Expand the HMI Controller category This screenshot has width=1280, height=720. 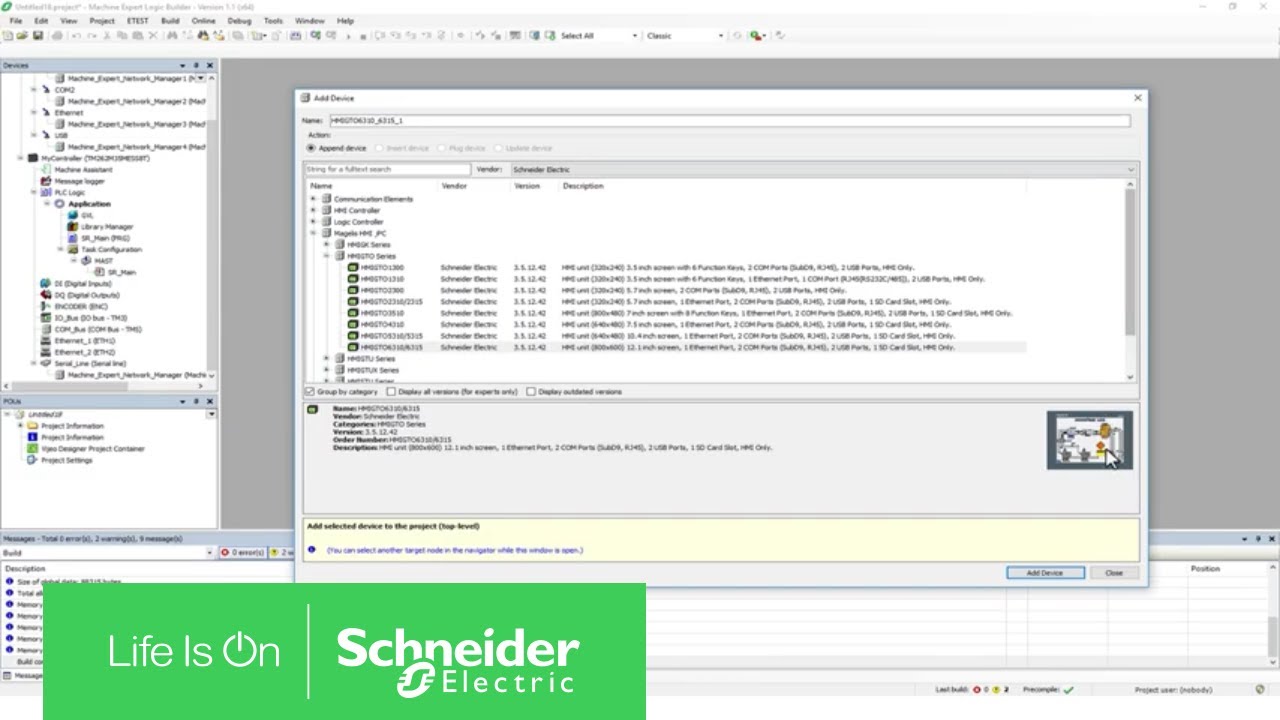tap(313, 210)
